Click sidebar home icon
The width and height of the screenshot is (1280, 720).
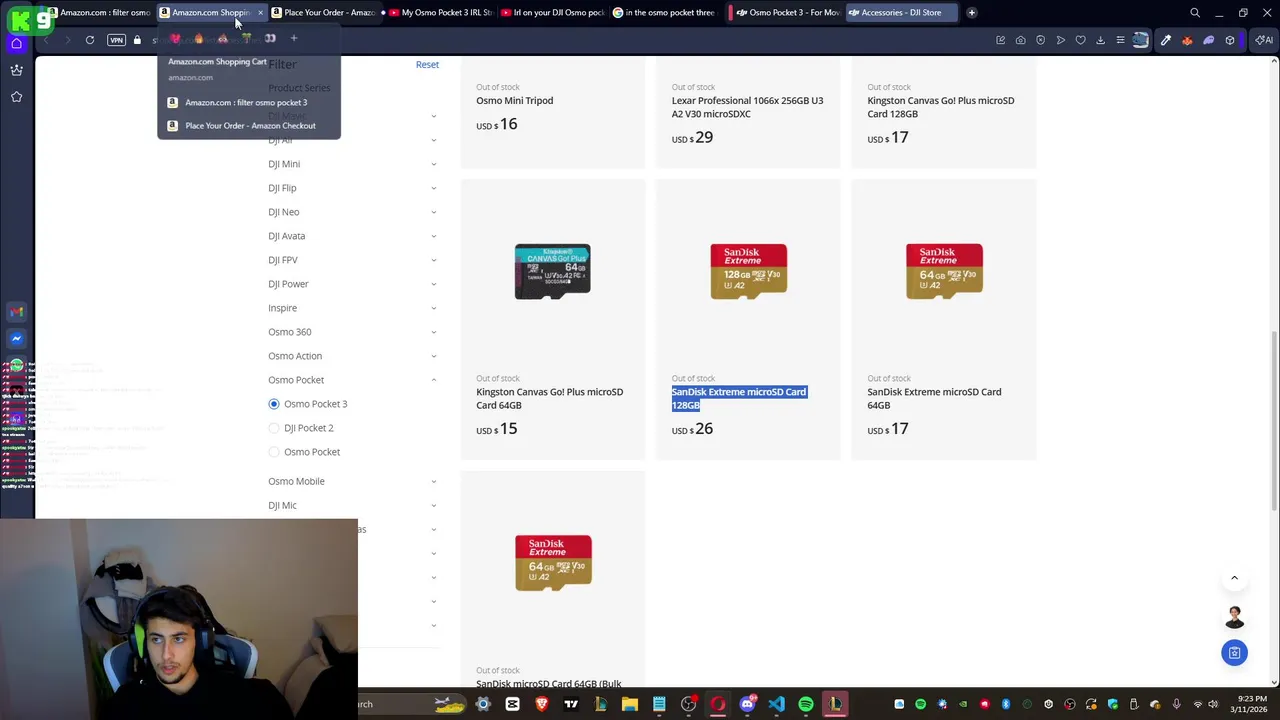(16, 43)
